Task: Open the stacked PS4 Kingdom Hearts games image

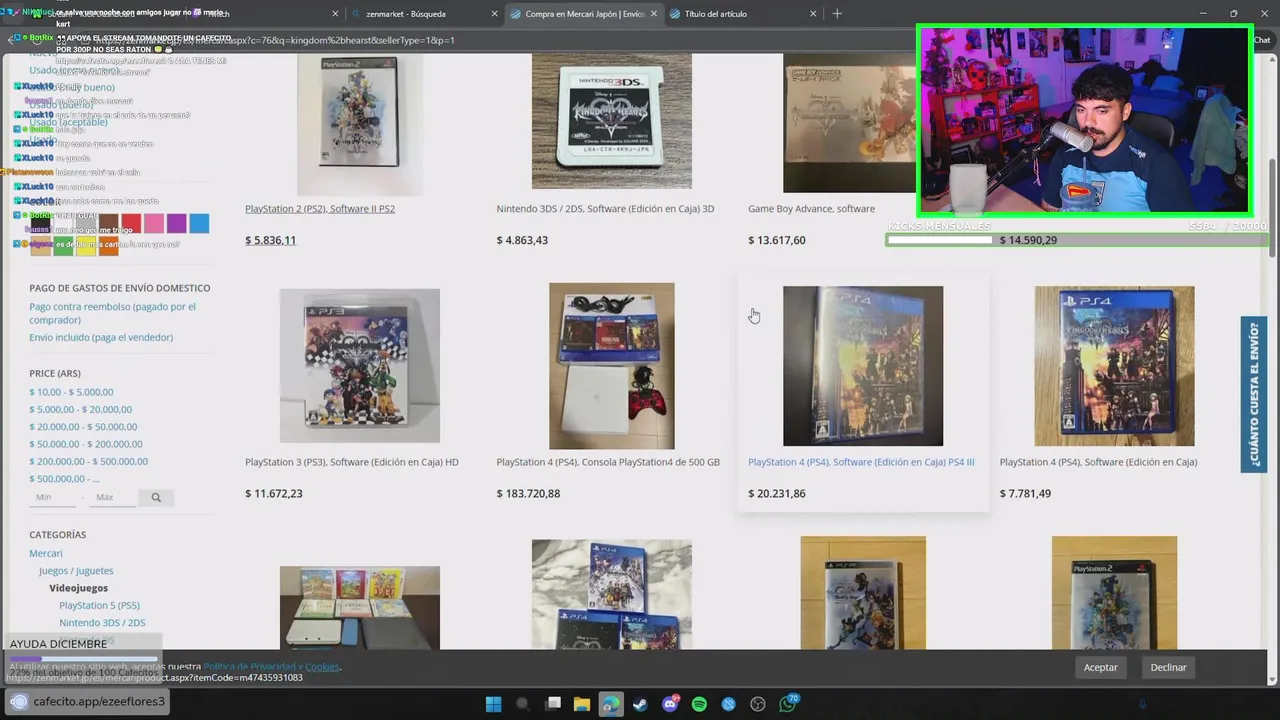Action: pos(611,595)
